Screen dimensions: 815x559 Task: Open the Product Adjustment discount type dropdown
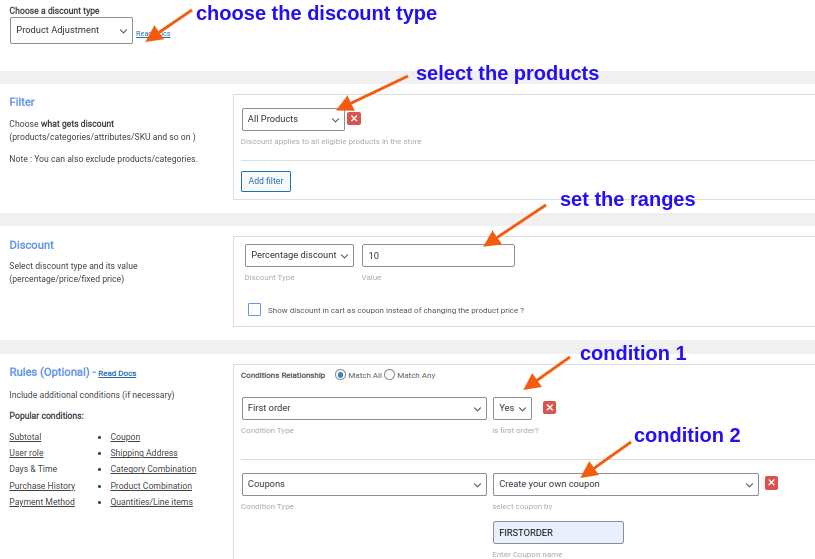(x=71, y=31)
